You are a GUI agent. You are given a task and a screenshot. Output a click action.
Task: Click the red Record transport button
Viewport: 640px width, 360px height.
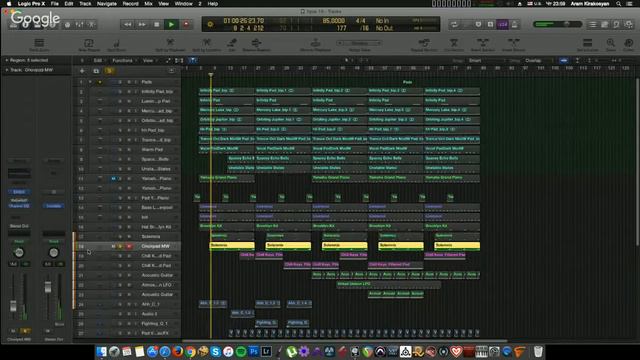pos(186,24)
